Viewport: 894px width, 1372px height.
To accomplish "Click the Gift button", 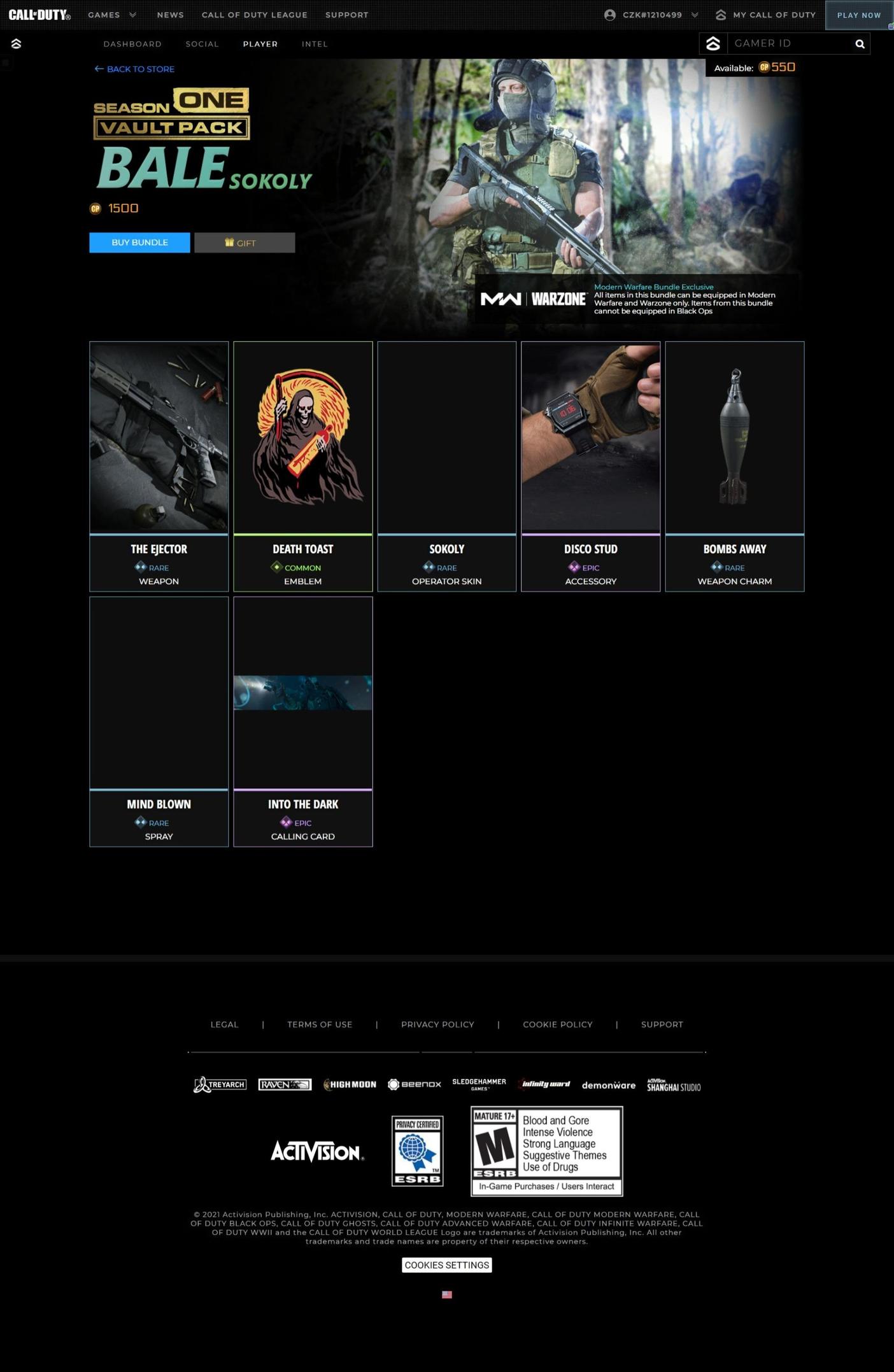I will click(x=245, y=243).
